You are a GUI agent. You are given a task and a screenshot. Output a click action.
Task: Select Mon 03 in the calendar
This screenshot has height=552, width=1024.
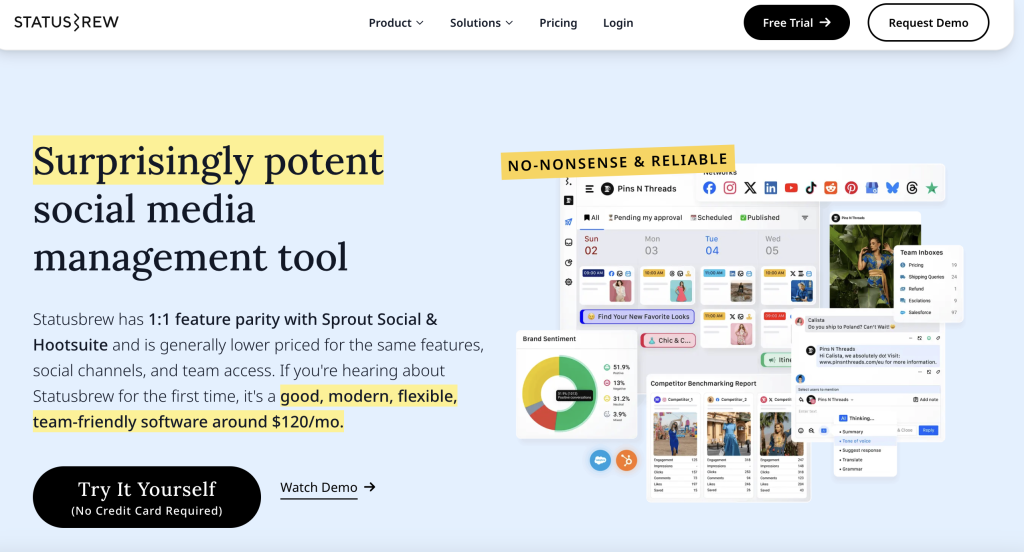pos(652,246)
